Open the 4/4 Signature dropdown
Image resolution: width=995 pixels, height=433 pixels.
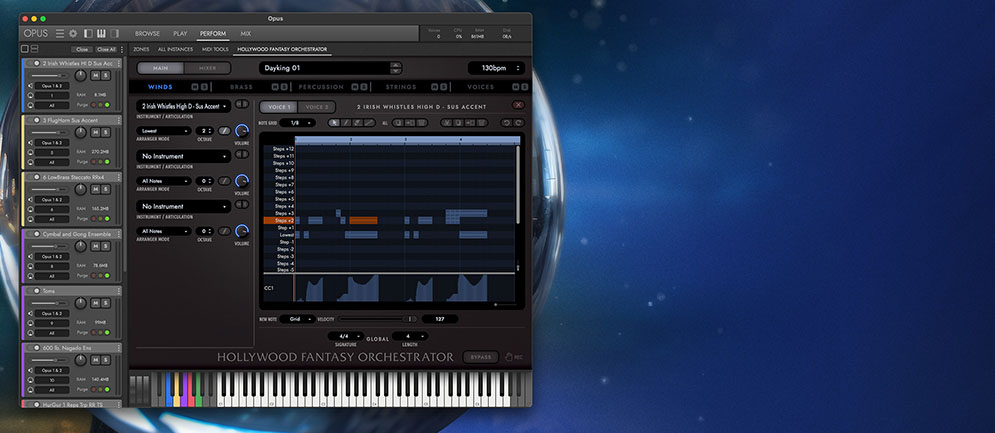(x=345, y=336)
